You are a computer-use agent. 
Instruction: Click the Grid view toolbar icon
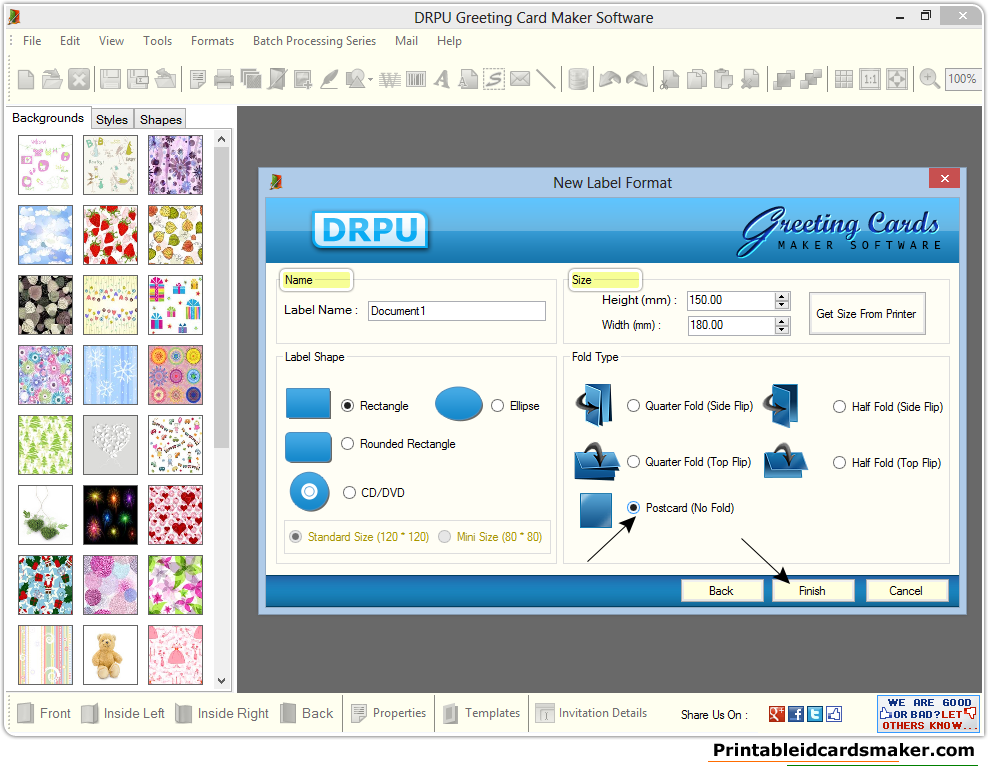tap(843, 79)
